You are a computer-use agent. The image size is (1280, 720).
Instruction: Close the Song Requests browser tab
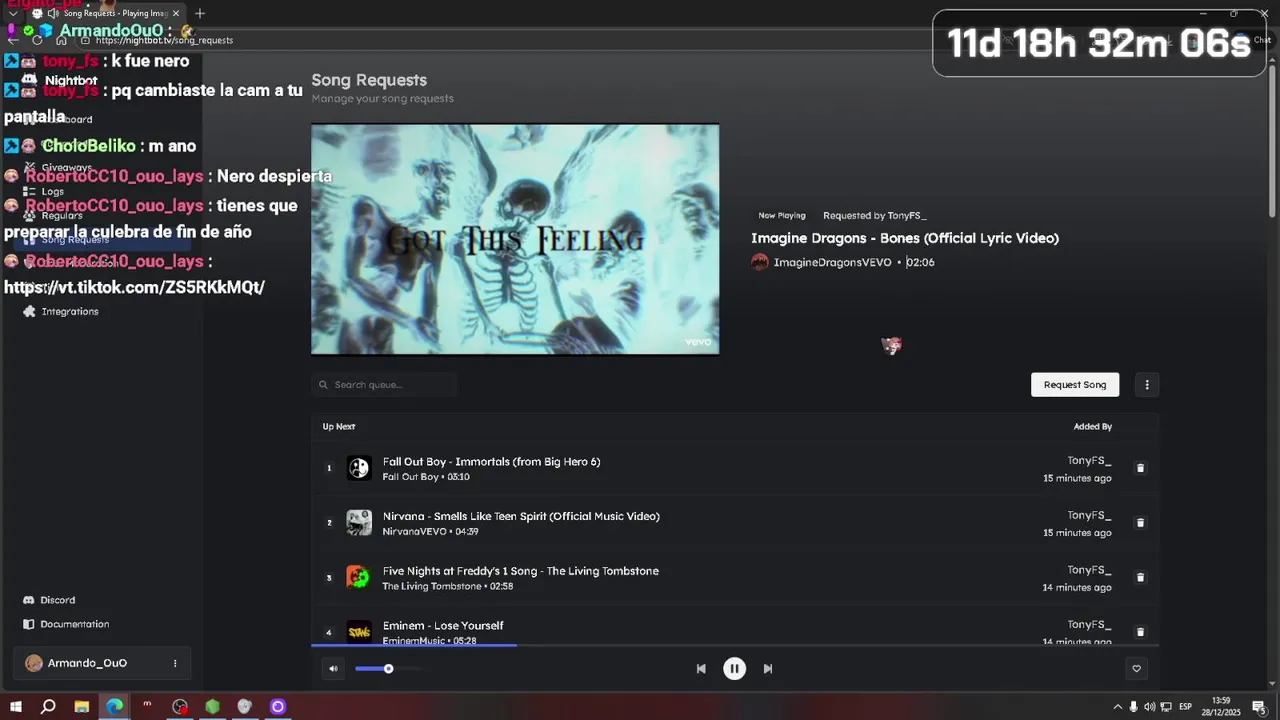tap(176, 13)
